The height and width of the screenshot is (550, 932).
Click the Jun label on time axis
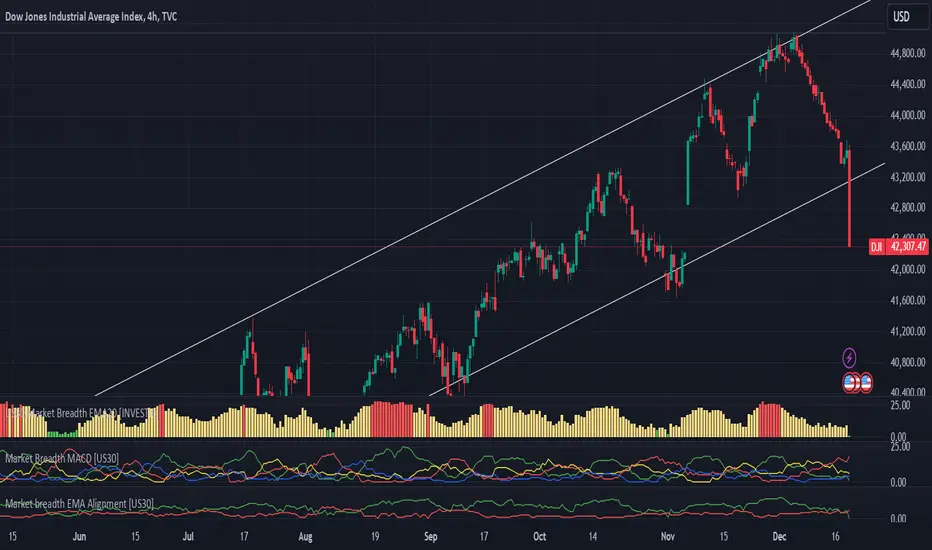[x=79, y=536]
